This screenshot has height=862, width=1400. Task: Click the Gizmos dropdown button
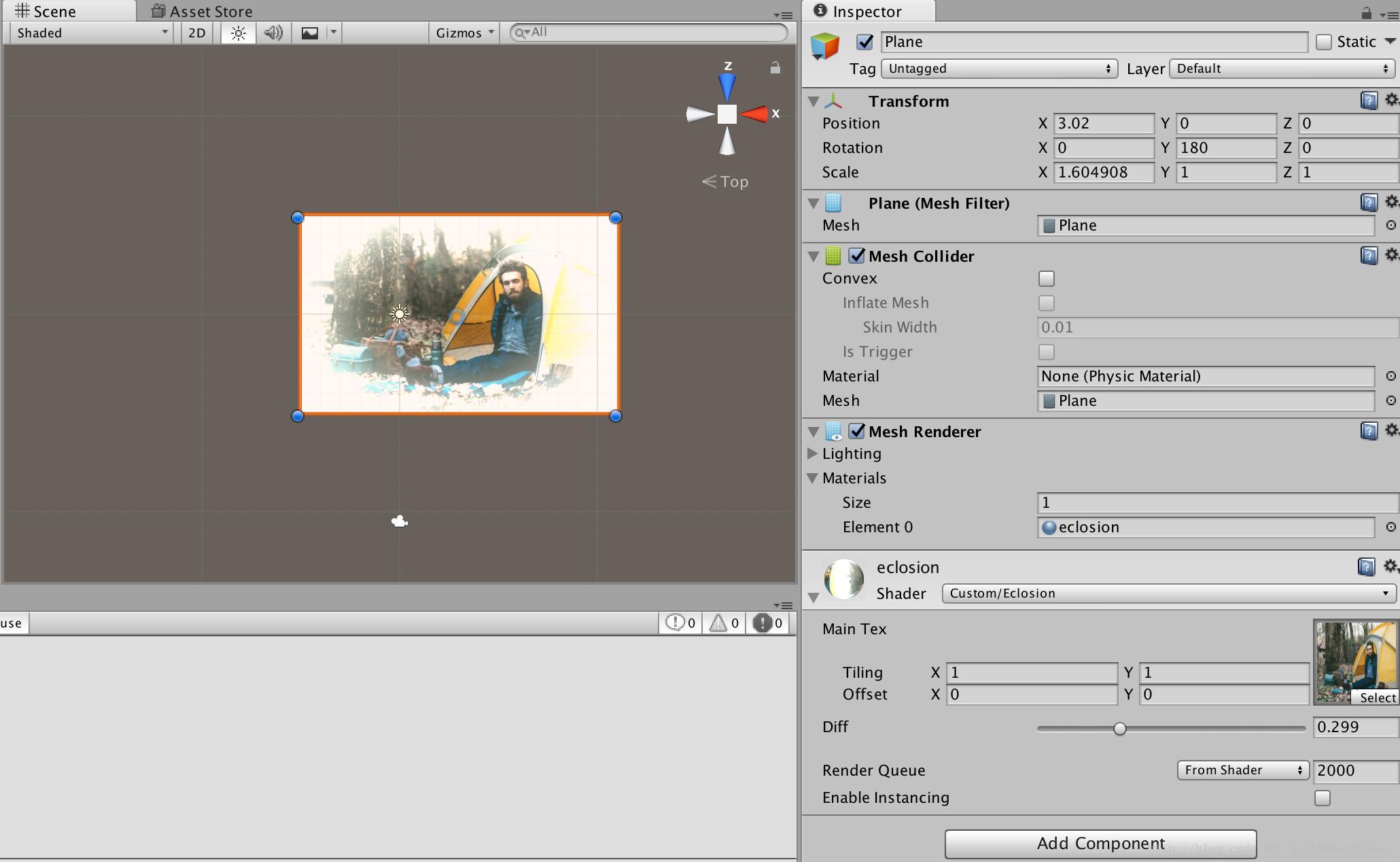tap(463, 33)
